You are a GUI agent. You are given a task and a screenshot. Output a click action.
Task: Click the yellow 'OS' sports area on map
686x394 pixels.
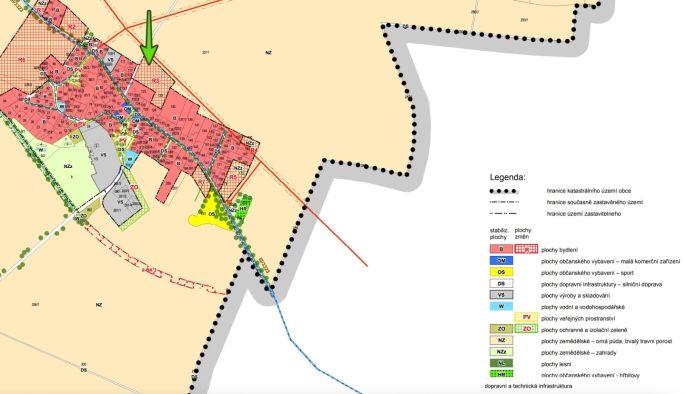(x=211, y=214)
